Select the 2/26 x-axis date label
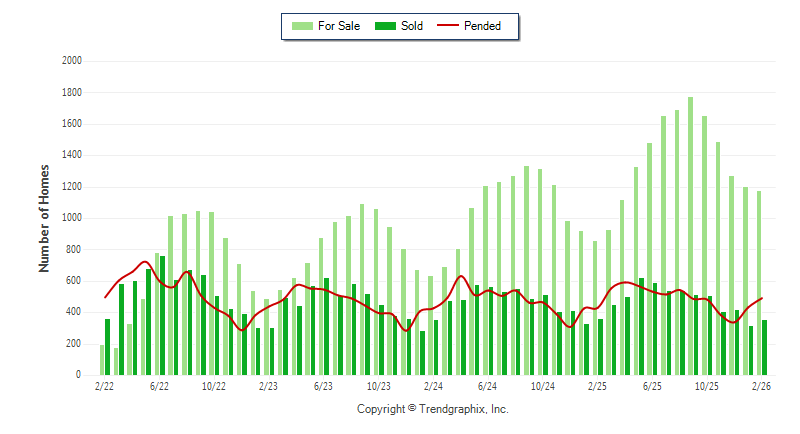This screenshot has width=800, height=434. [x=761, y=385]
